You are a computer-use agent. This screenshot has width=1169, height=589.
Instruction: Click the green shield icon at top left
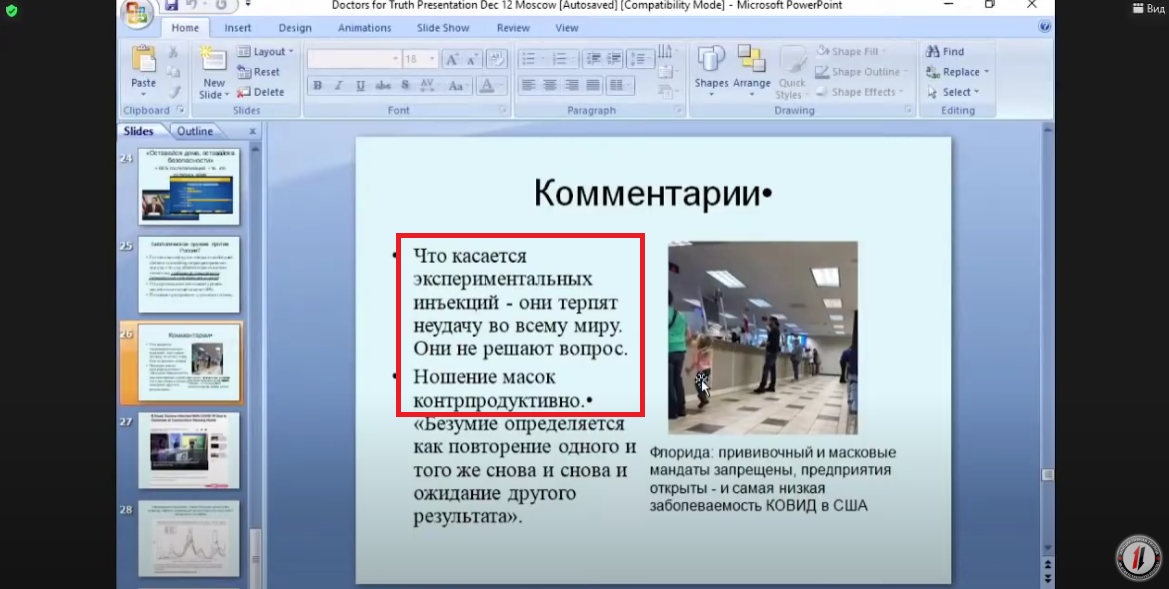11,10
